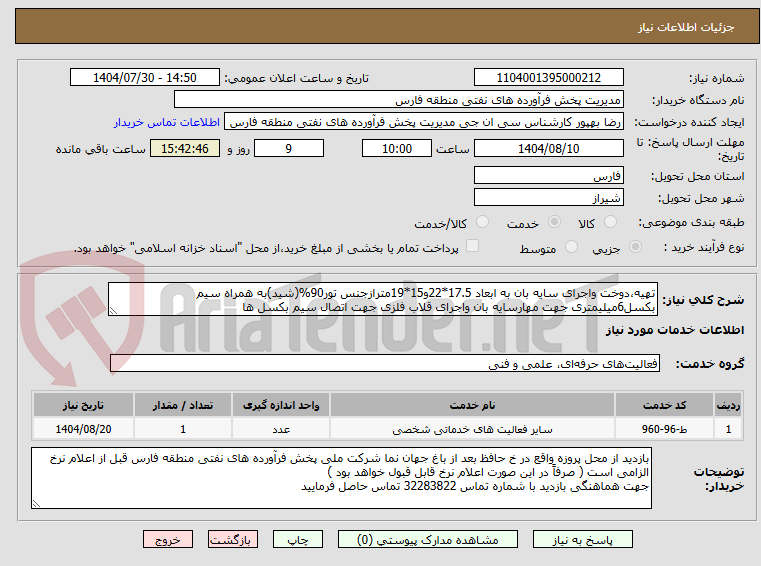Image resolution: width=761 pixels, height=566 pixels.
Task: Click the deadline date field 1404/08/10
Action: coord(548,149)
